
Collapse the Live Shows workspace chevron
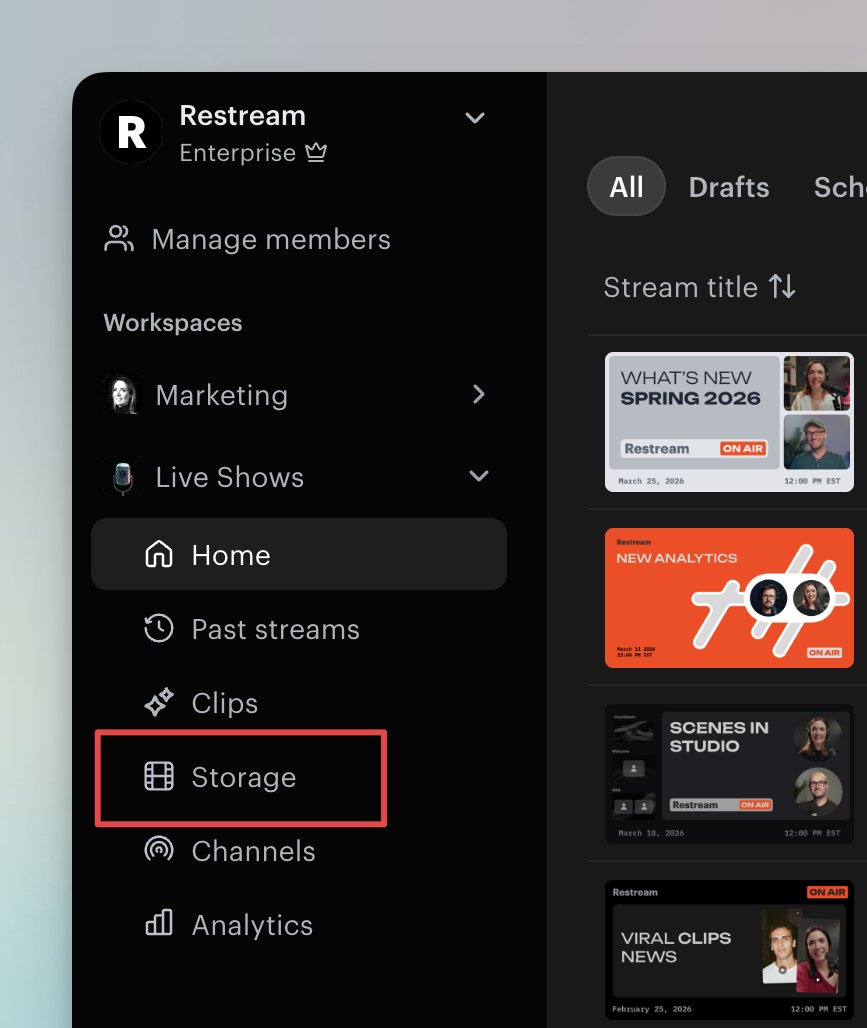[x=479, y=476]
